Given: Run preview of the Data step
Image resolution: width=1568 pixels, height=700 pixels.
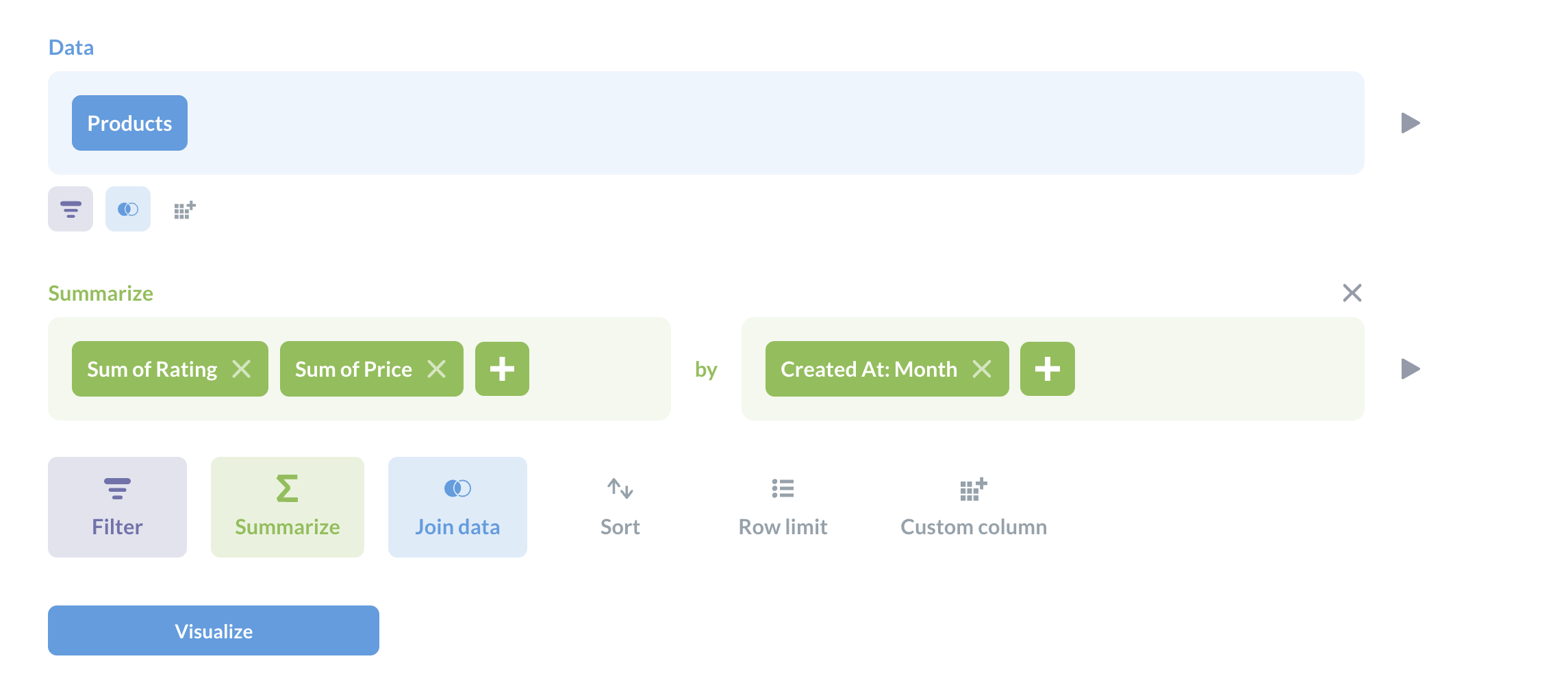Looking at the screenshot, I should tap(1411, 123).
